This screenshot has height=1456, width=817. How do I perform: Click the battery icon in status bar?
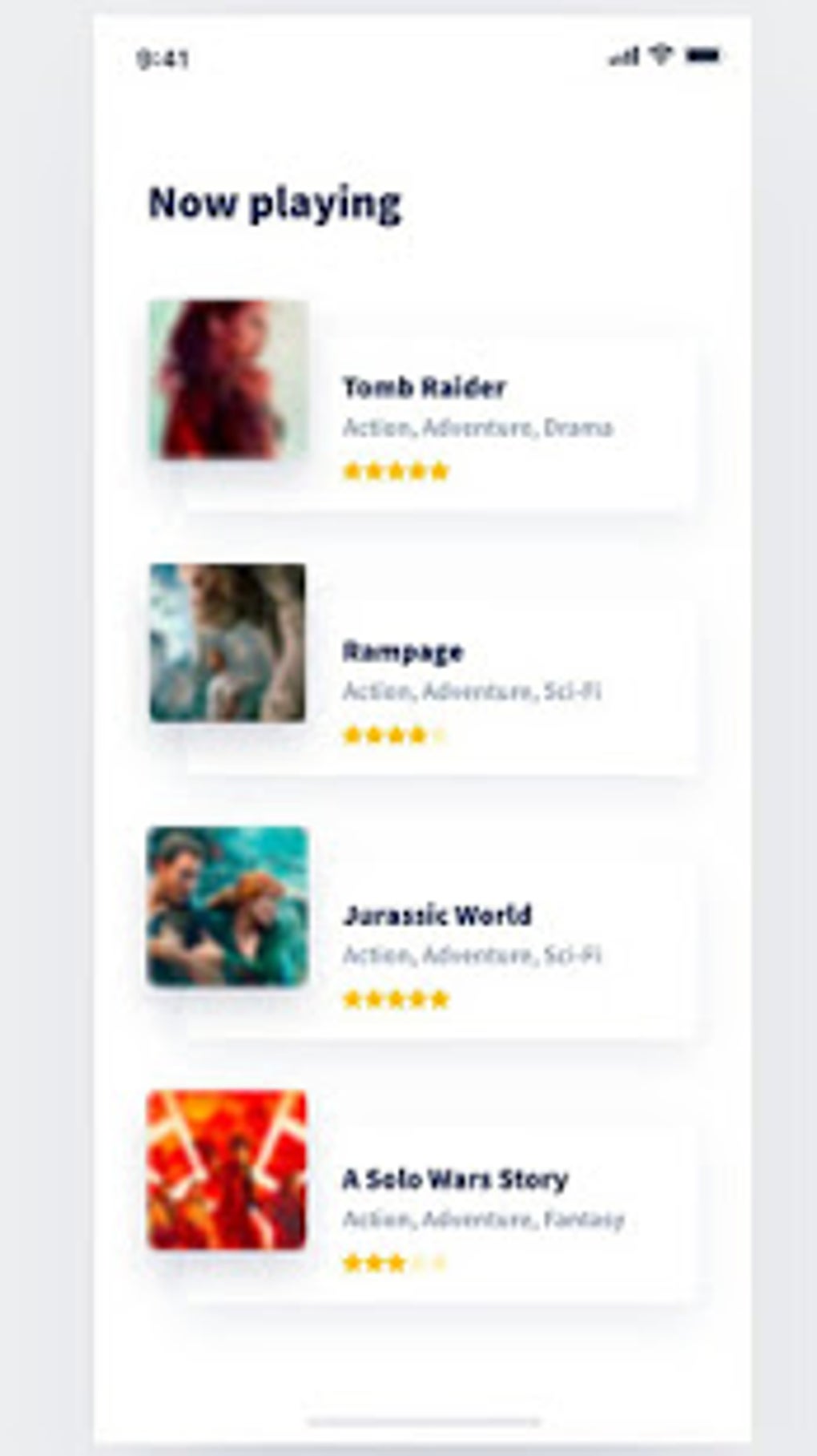(702, 56)
